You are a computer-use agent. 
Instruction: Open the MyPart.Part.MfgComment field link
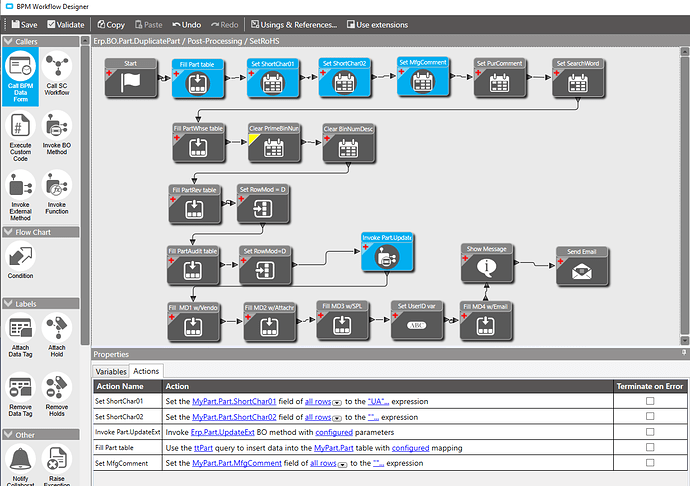pyautogui.click(x=237, y=463)
